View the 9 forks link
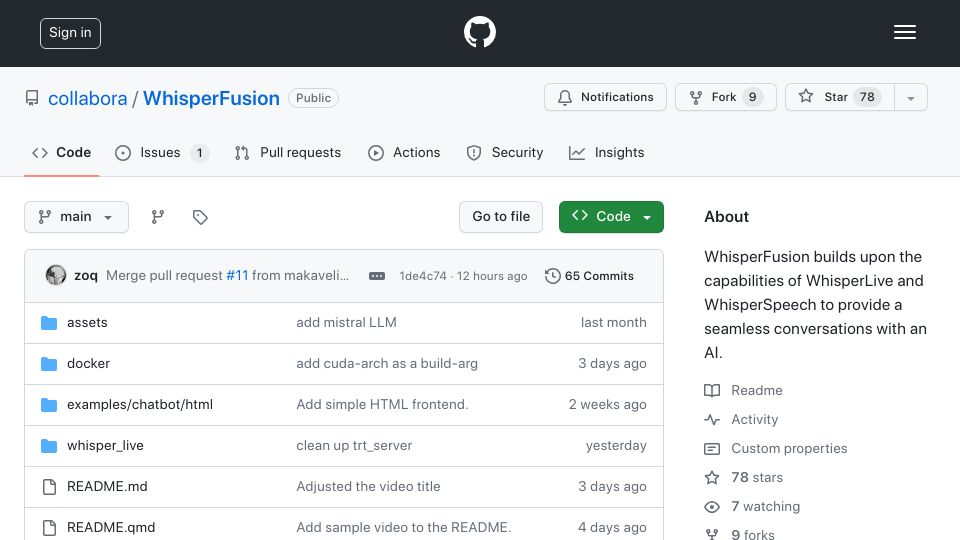Image resolution: width=960 pixels, height=540 pixels. coord(739,534)
